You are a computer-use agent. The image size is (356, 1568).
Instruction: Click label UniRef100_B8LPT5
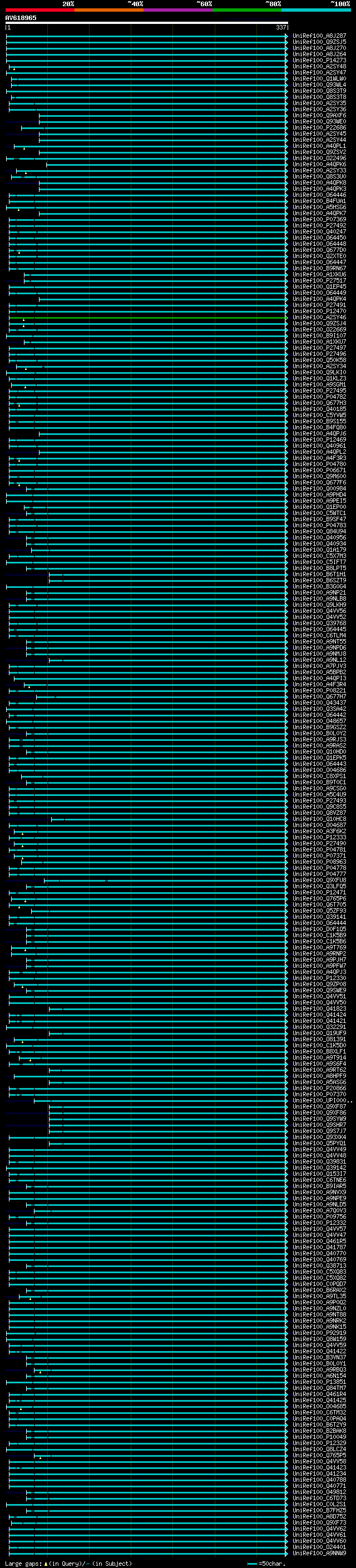pyautogui.click(x=319, y=568)
